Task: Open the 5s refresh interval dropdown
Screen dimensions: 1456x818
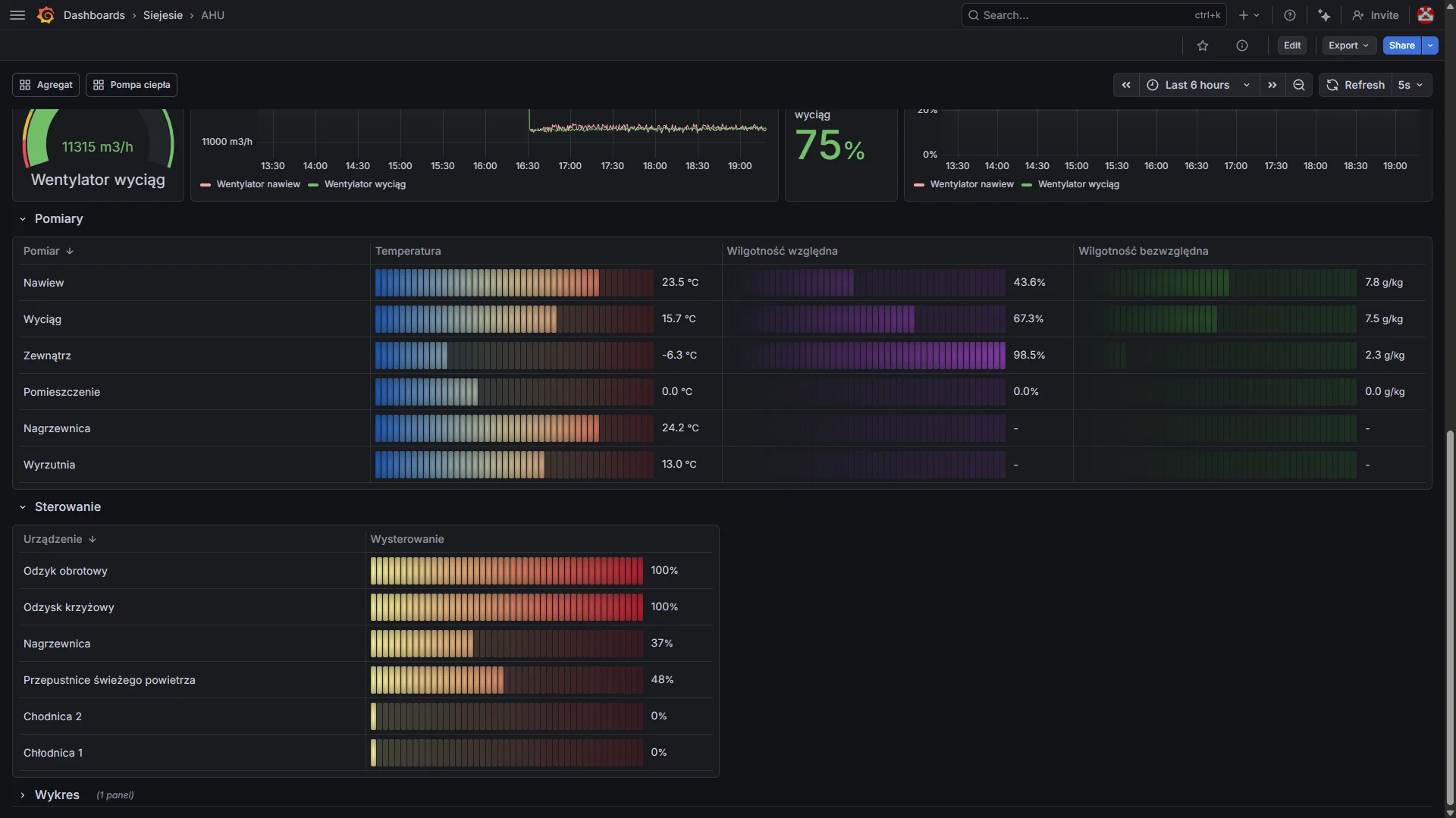Action: point(1410,85)
